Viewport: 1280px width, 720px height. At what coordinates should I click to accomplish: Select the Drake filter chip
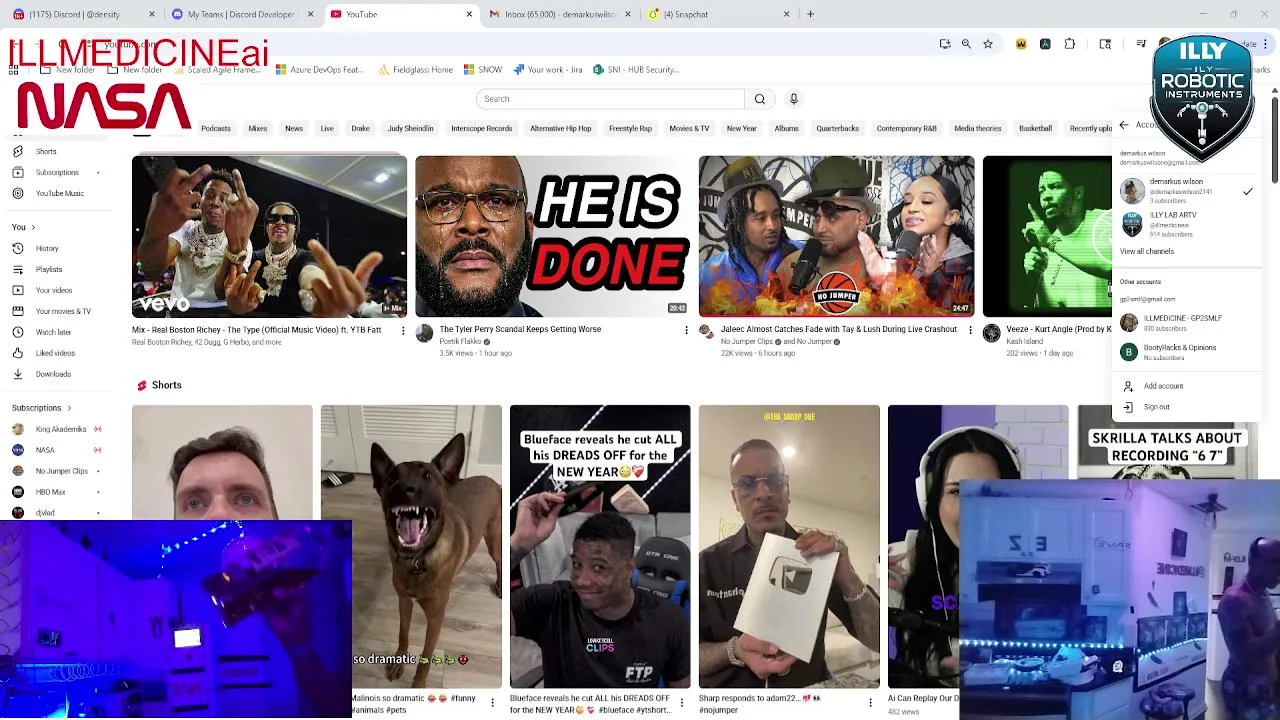[x=361, y=128]
